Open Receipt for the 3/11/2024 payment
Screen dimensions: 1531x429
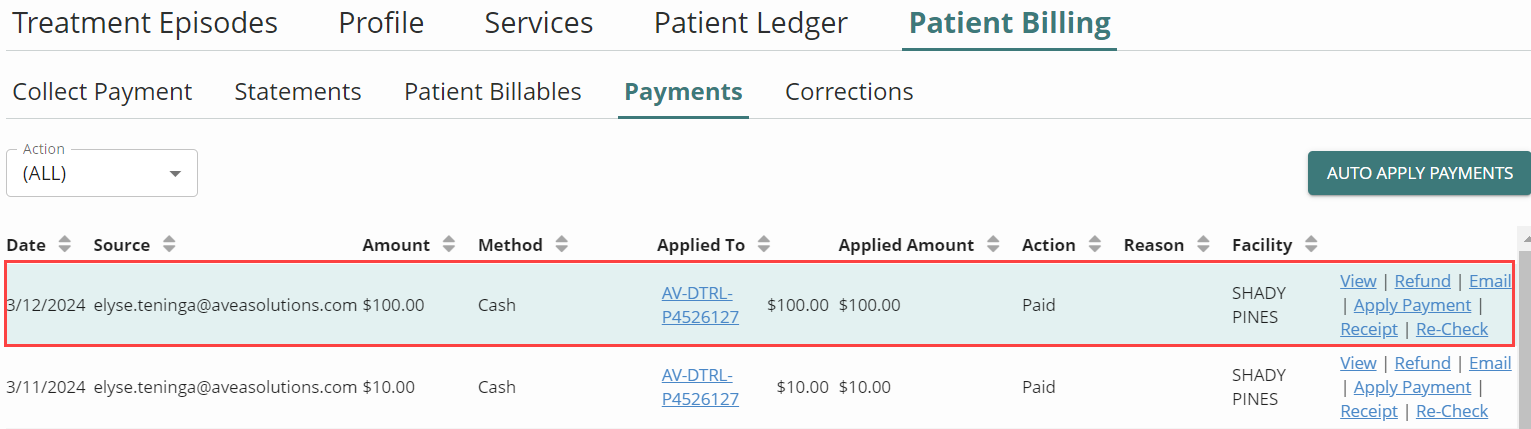pos(1368,411)
